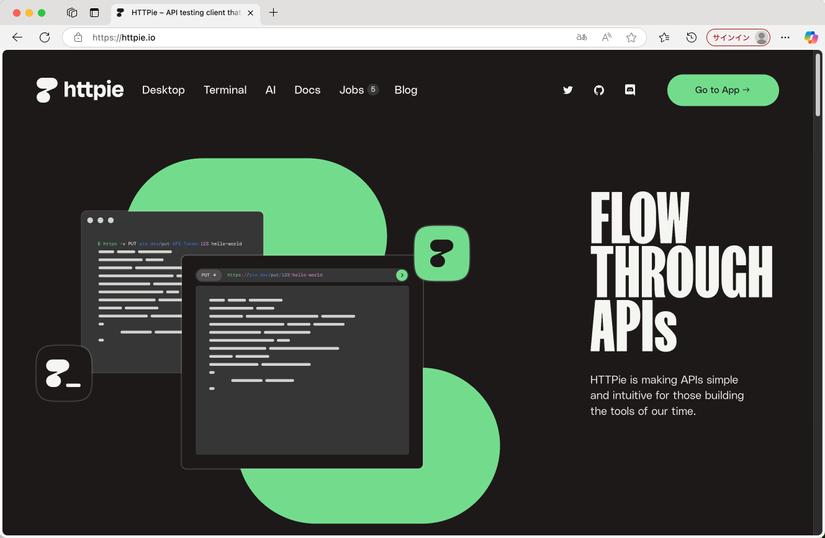Image resolution: width=825 pixels, height=538 pixels.
Task: Go back to the previous page
Action: (x=17, y=37)
